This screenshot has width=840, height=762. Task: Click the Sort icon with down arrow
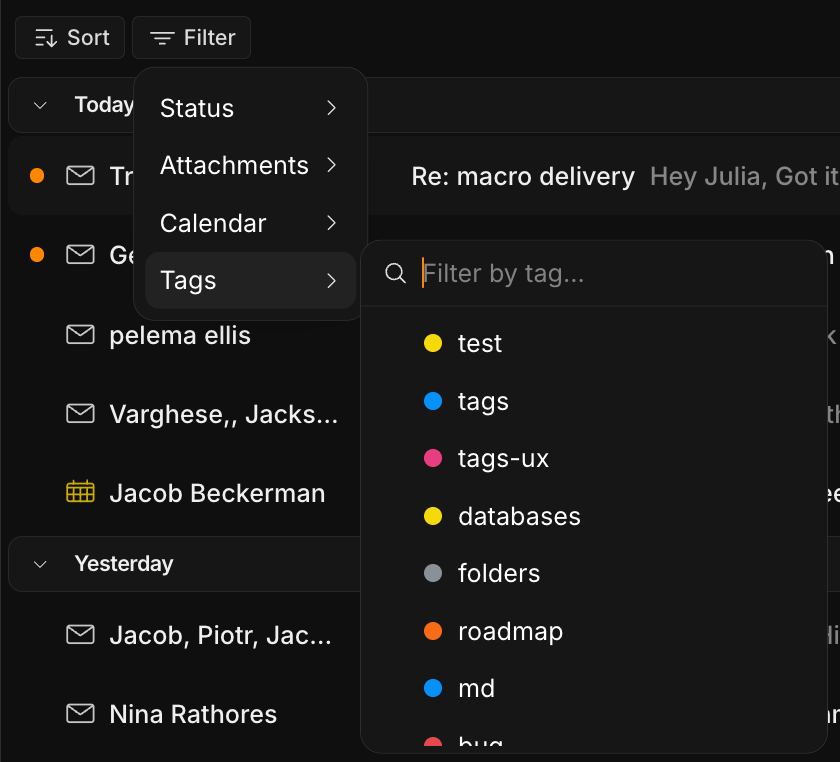[46, 38]
